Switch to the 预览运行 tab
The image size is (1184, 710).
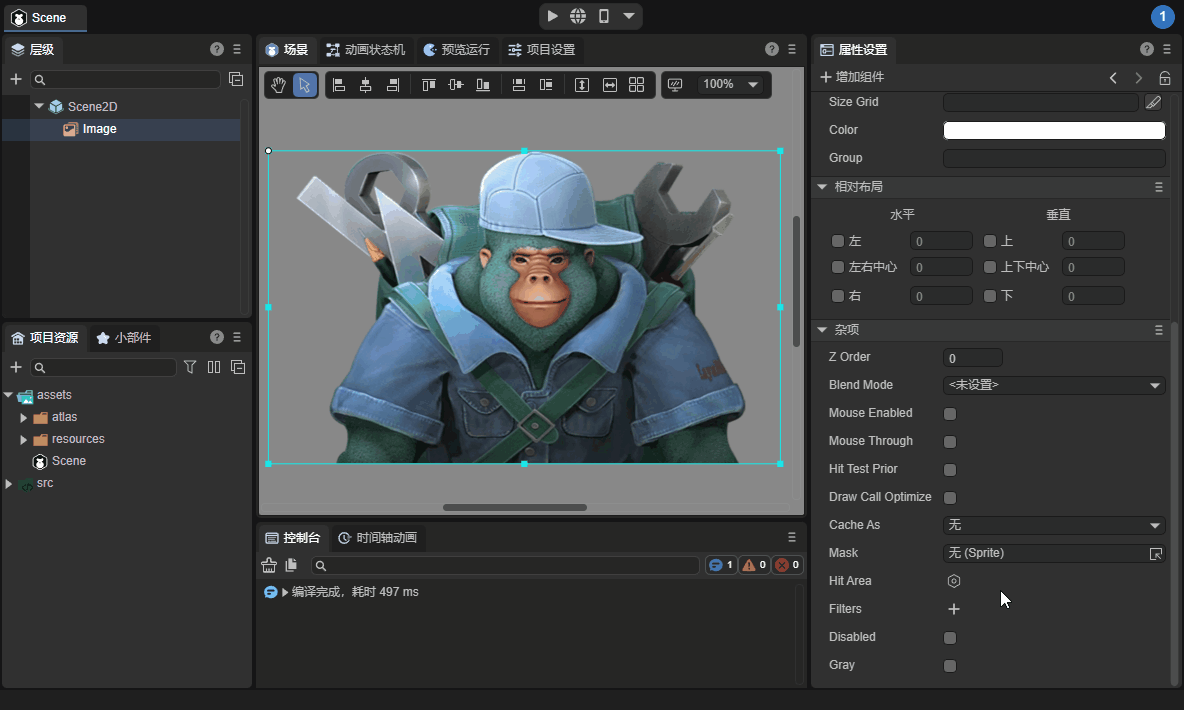(x=457, y=50)
